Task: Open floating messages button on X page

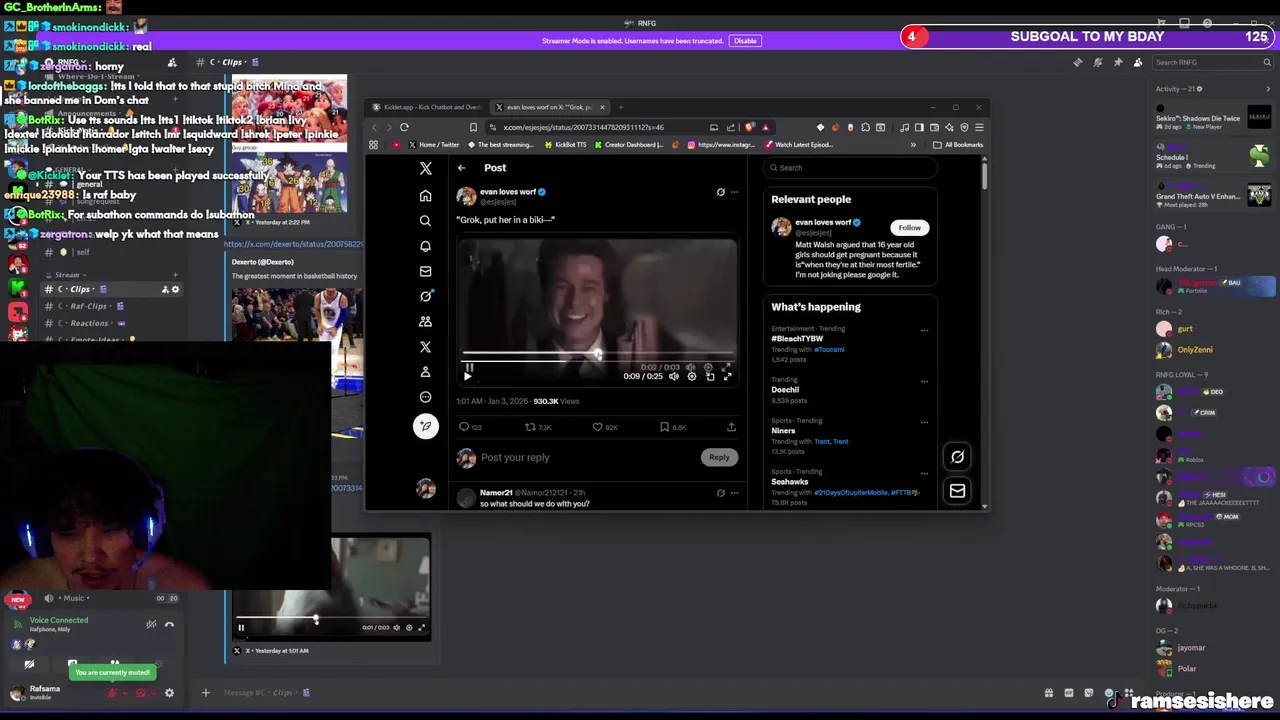Action: point(957,491)
